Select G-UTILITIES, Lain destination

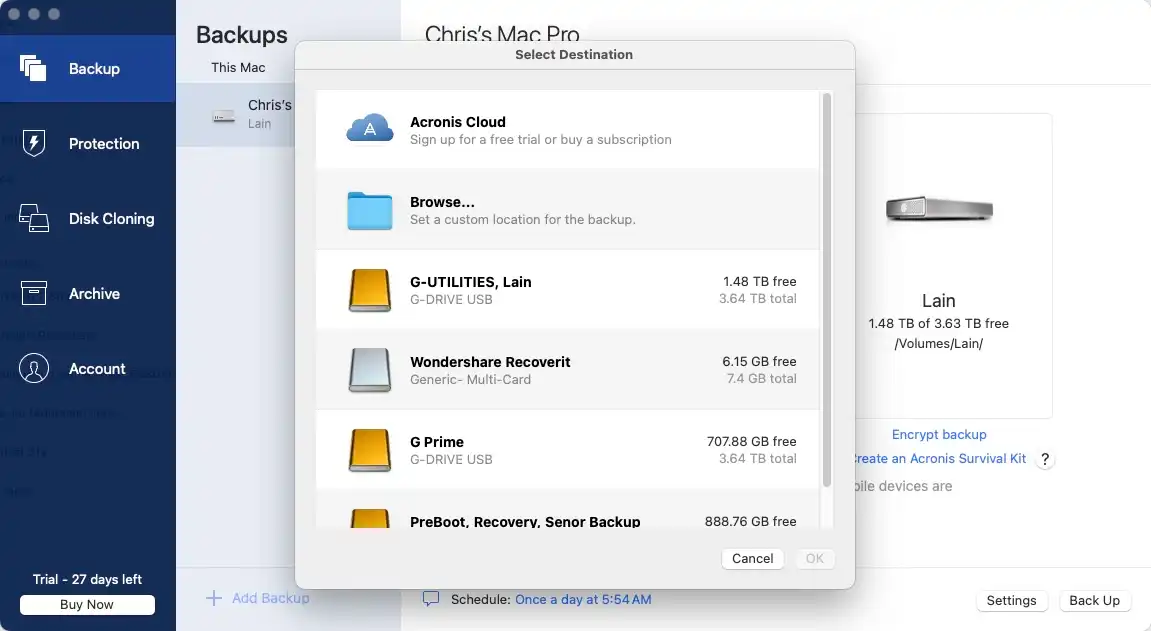point(567,289)
